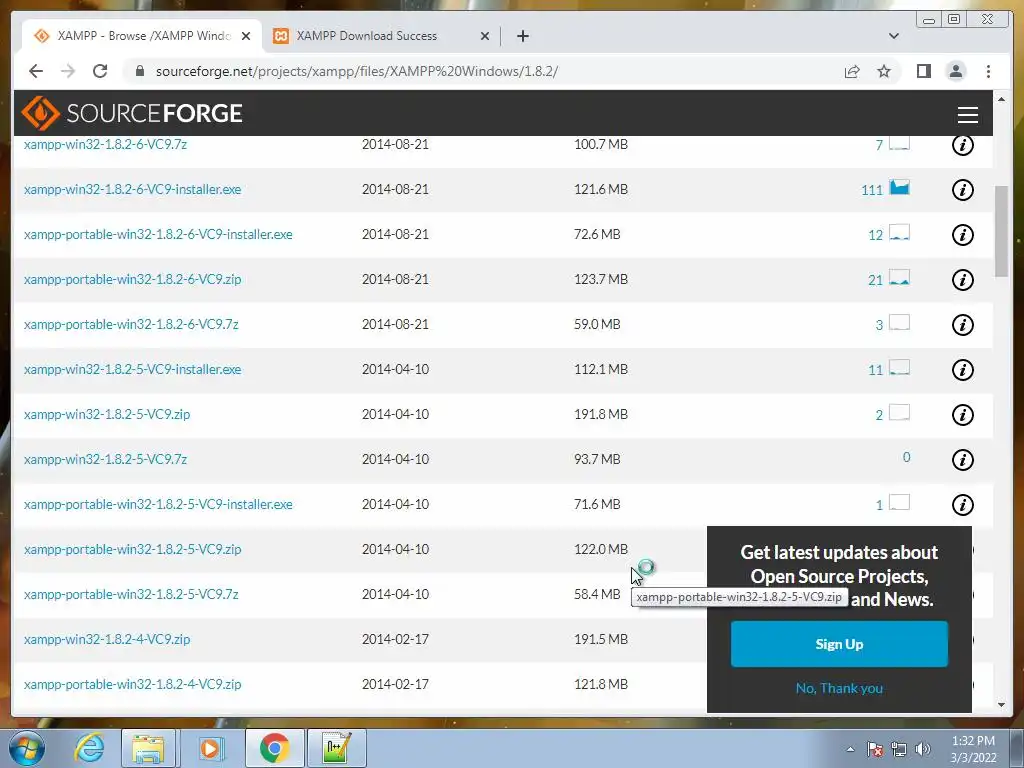1024x768 pixels.
Task: Open info for xampp-portable-win32-1.8.2-6-VC9.zip
Action: pyautogui.click(x=963, y=280)
